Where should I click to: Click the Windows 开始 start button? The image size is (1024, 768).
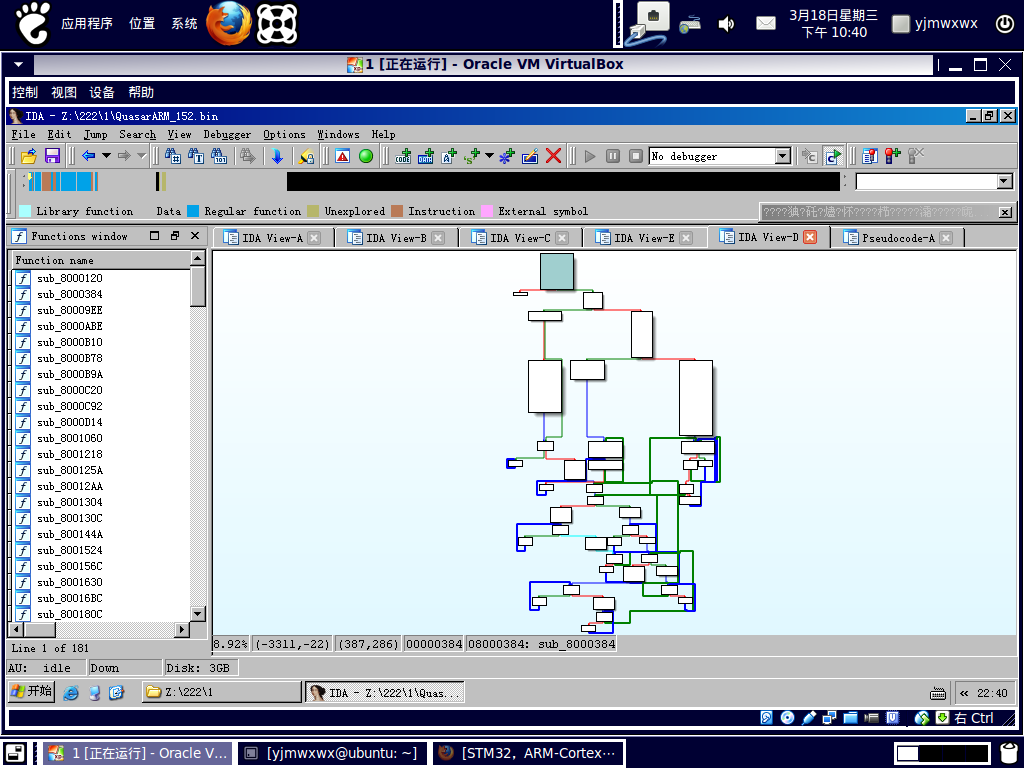pos(31,691)
